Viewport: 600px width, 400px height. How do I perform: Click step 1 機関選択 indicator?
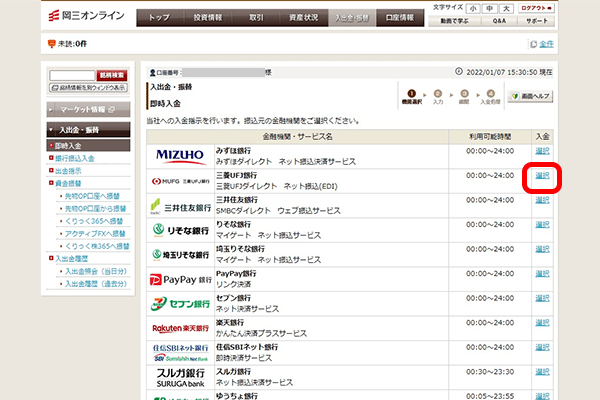point(412,97)
